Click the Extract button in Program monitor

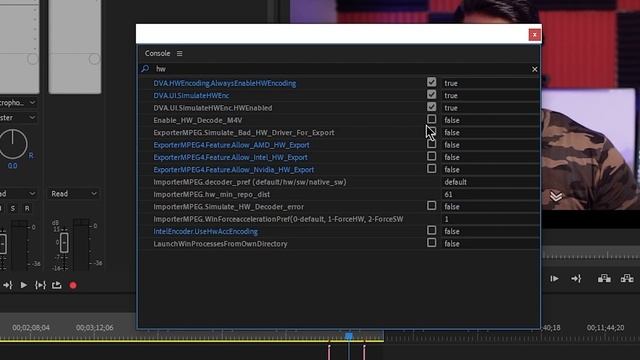point(627,279)
